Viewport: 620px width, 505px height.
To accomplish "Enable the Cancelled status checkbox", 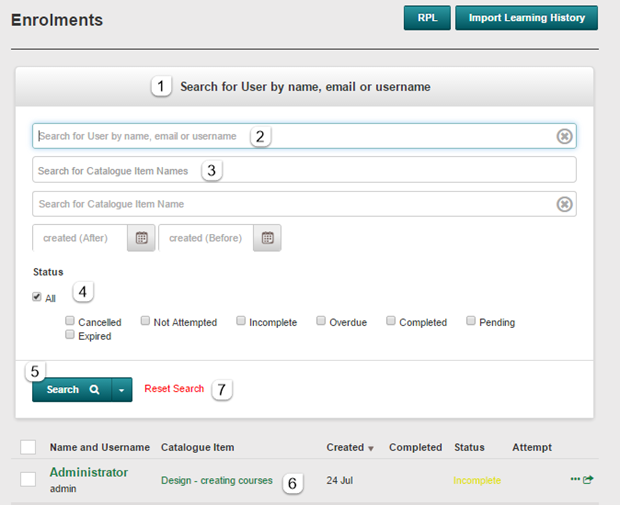I will [70, 321].
